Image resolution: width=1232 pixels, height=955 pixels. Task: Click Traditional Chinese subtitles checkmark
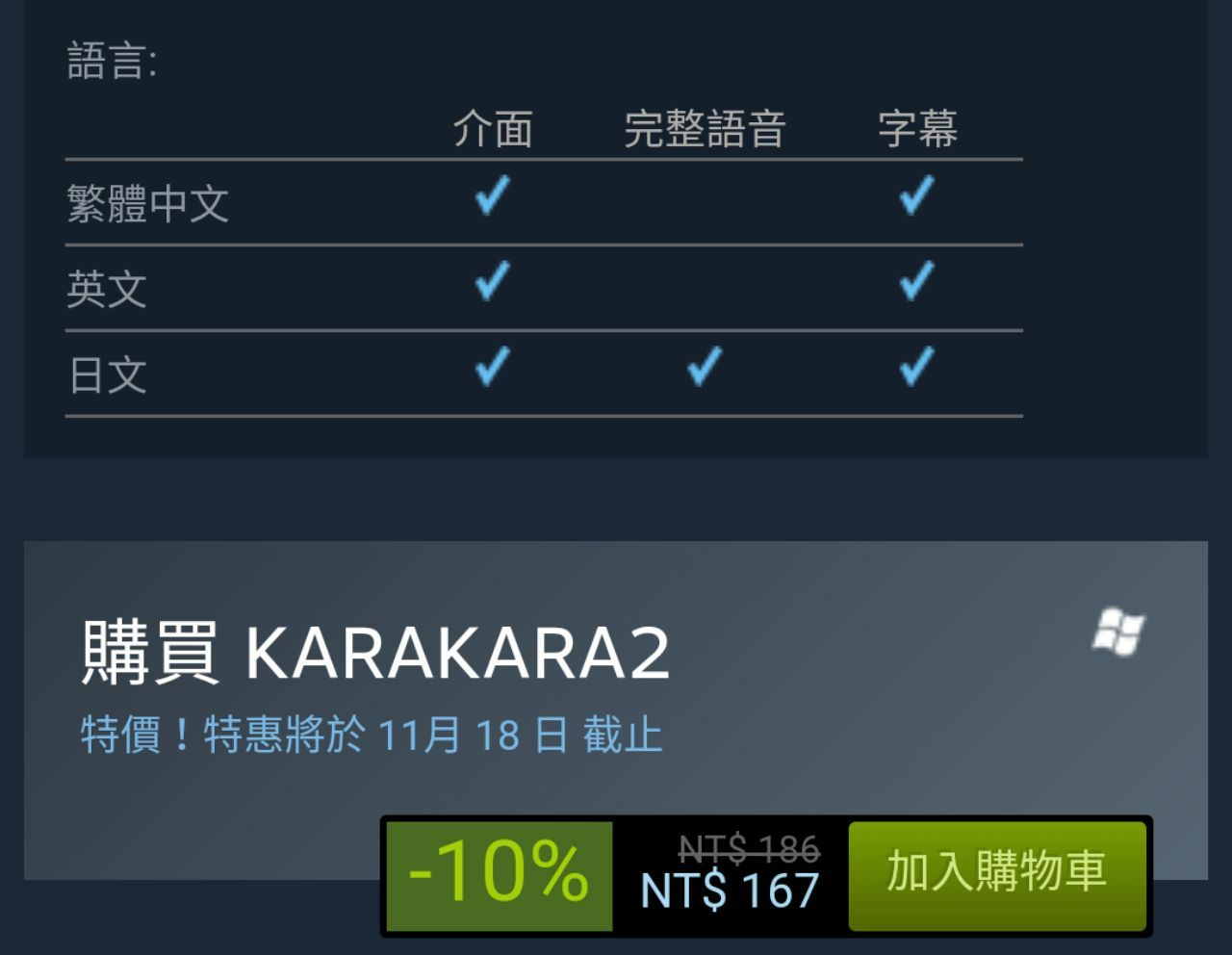[915, 195]
